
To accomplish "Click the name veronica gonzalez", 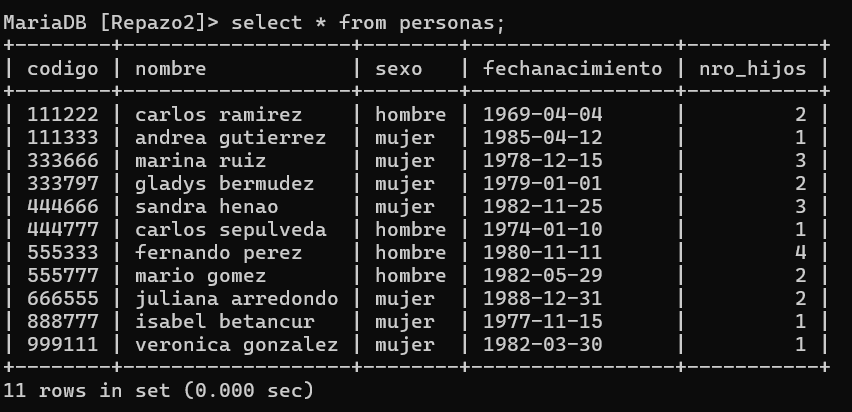I will click(x=236, y=345).
